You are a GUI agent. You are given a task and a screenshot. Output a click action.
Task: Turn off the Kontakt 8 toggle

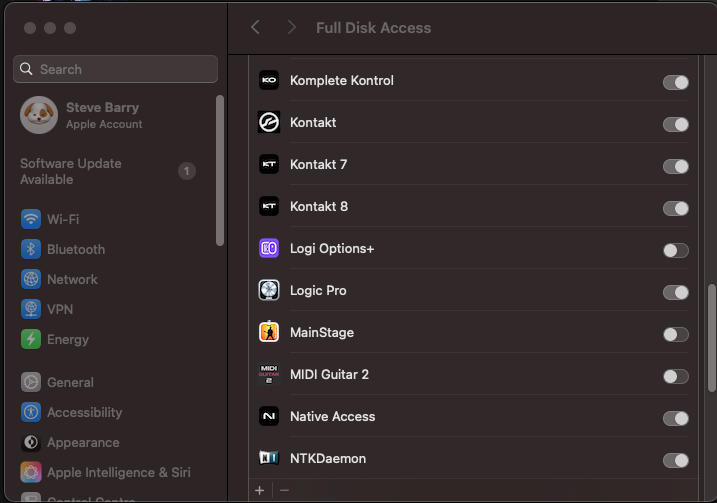tap(675, 209)
